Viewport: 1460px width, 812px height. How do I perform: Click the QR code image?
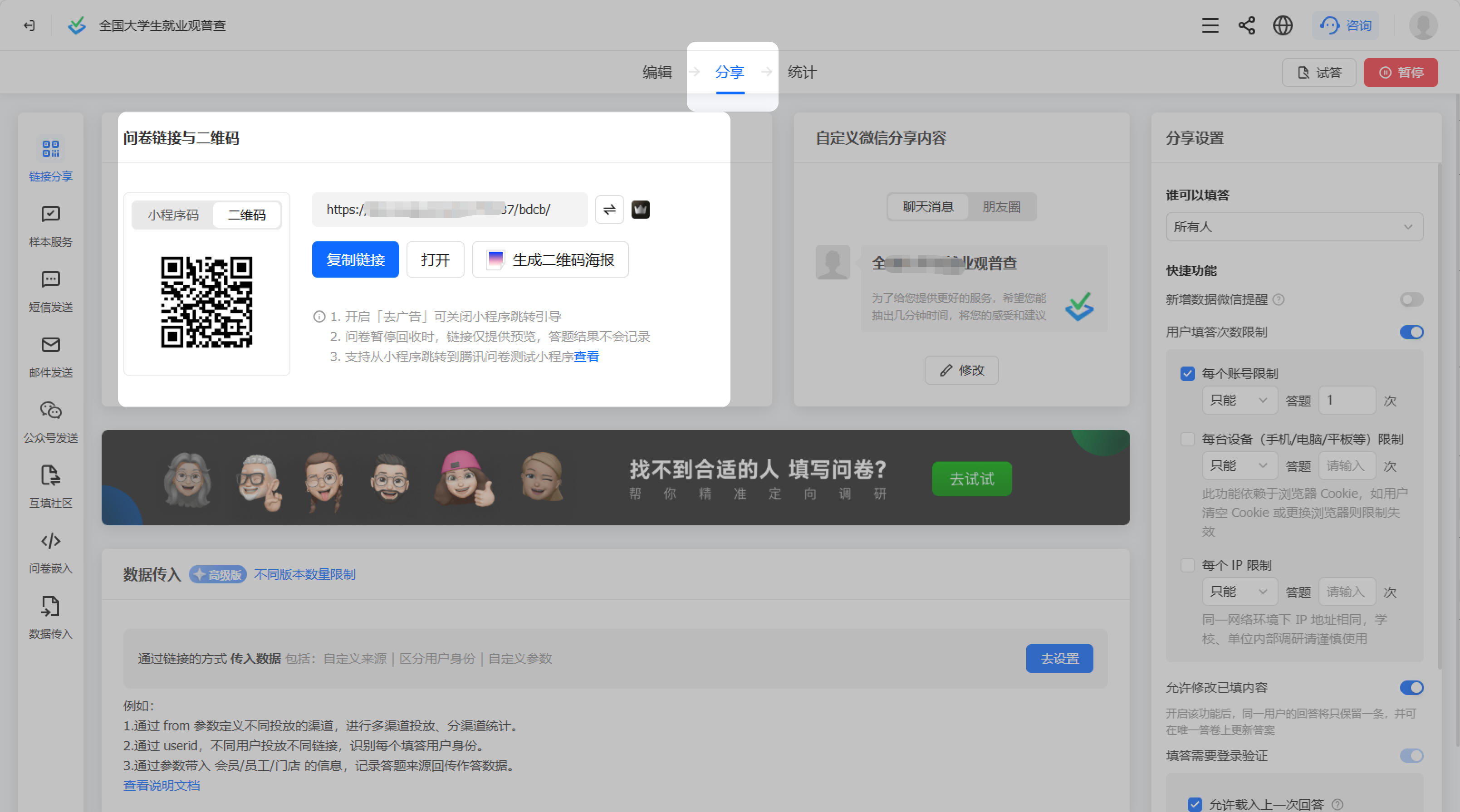[x=206, y=302]
